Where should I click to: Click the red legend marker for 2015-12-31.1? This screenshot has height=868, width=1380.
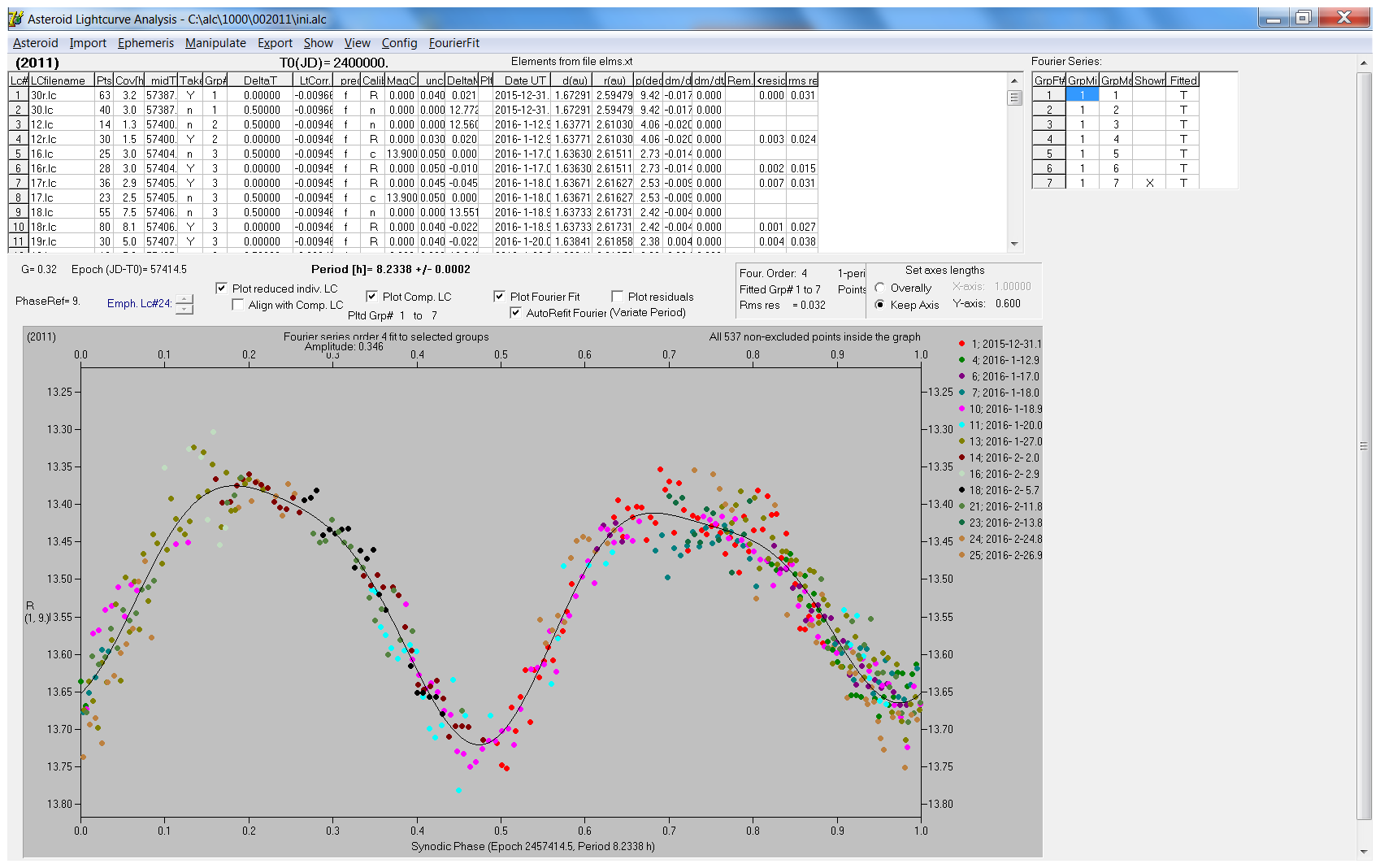pyautogui.click(x=961, y=344)
